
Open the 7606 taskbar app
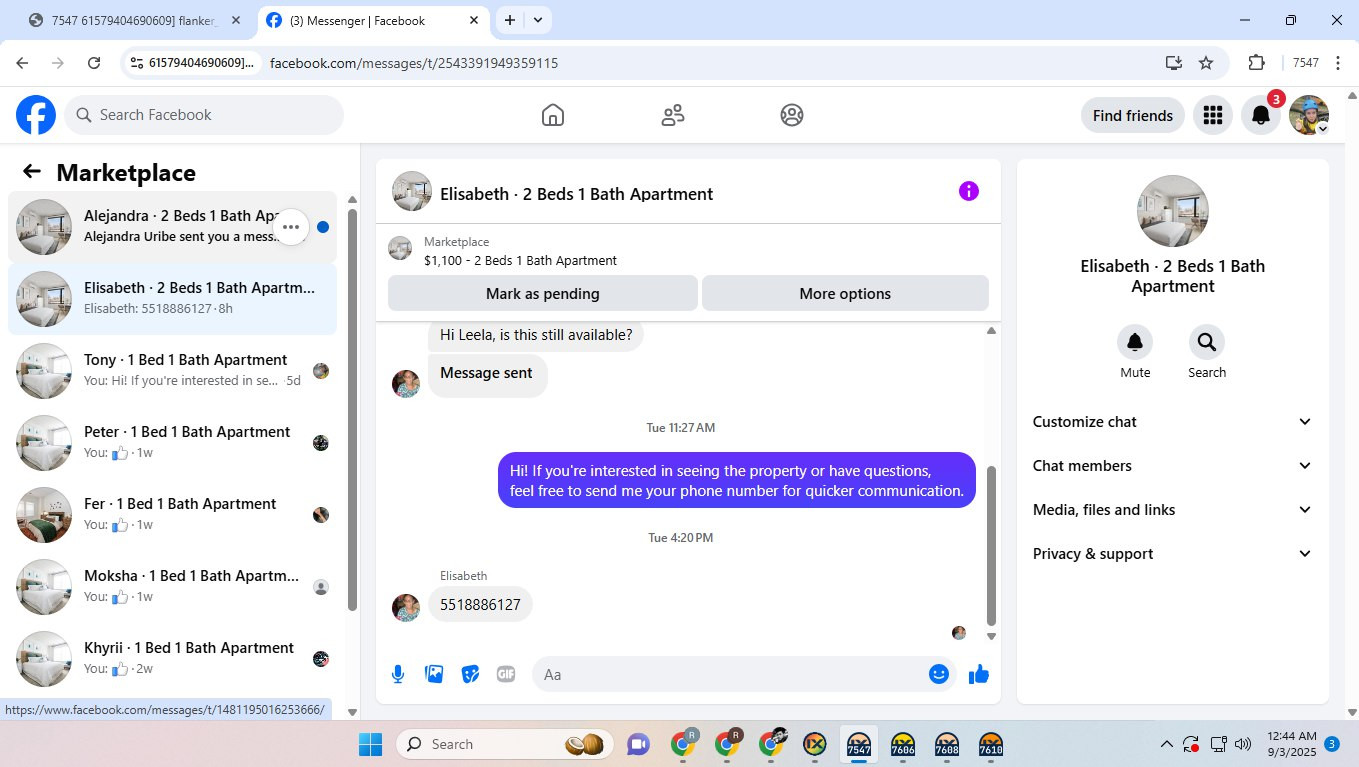tap(903, 745)
